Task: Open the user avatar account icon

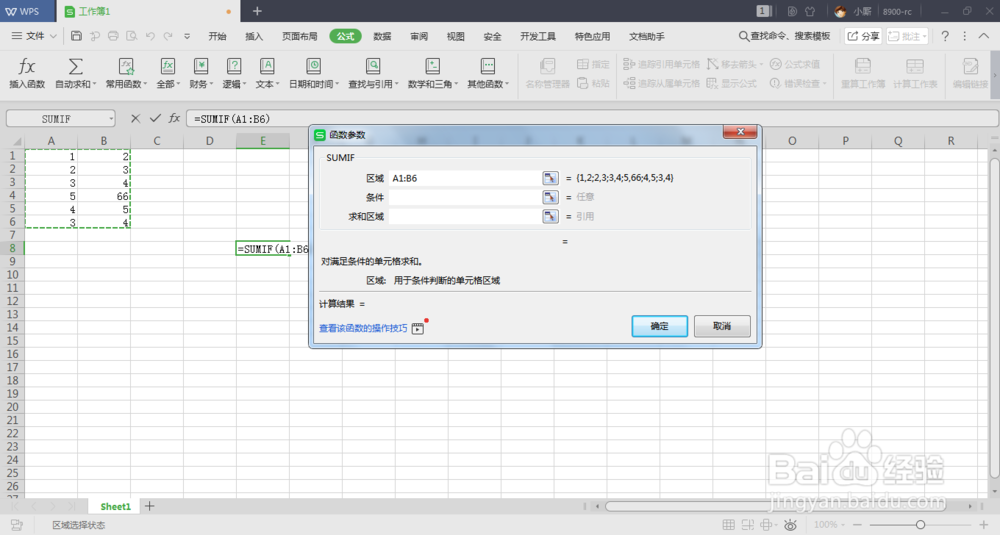Action: point(841,11)
